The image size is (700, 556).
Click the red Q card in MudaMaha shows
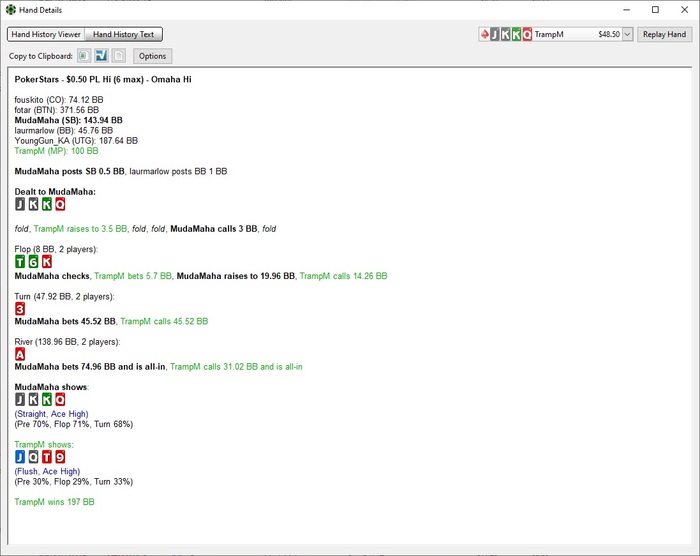[x=60, y=399]
